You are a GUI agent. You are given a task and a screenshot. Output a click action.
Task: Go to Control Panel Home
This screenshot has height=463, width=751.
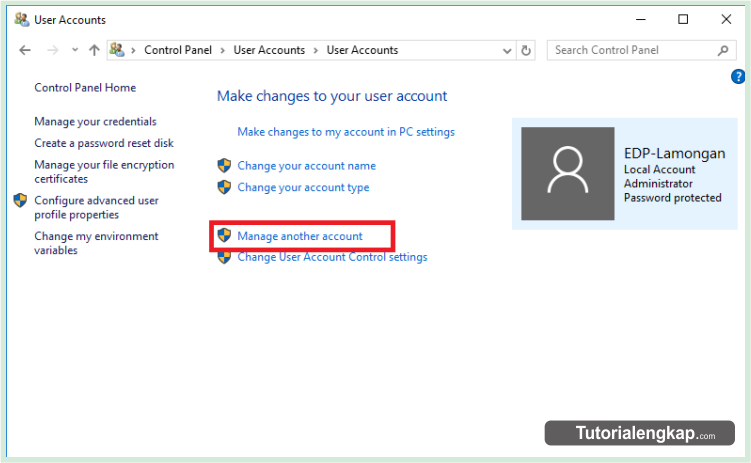[85, 88]
